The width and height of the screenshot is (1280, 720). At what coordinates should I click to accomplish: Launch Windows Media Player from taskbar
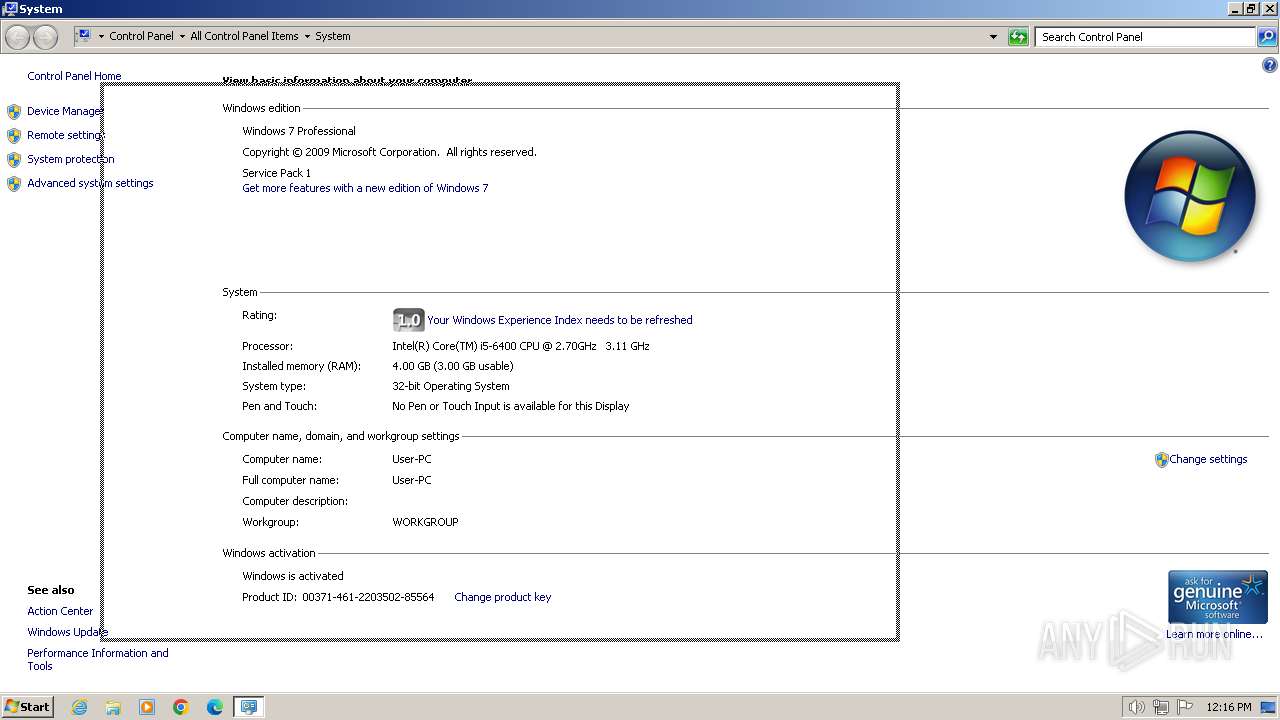point(147,707)
